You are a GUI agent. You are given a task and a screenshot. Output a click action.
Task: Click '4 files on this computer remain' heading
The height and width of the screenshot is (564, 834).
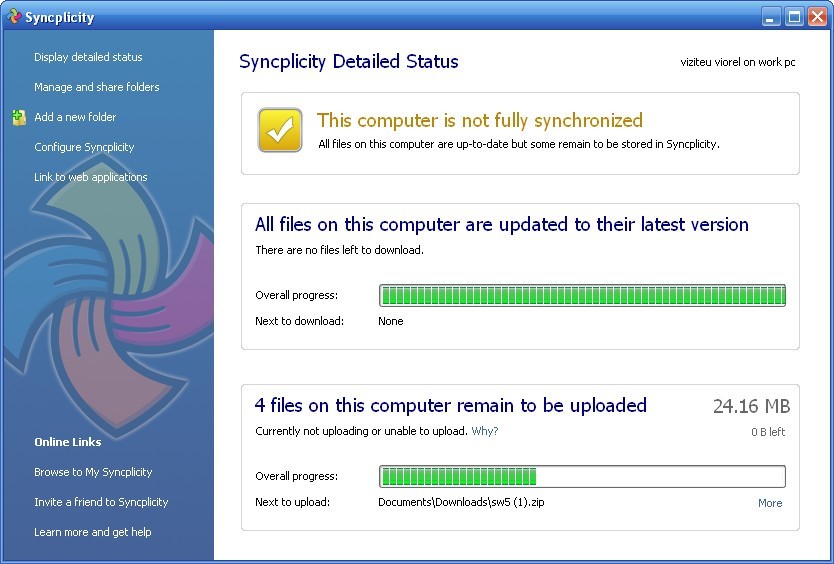(x=451, y=405)
